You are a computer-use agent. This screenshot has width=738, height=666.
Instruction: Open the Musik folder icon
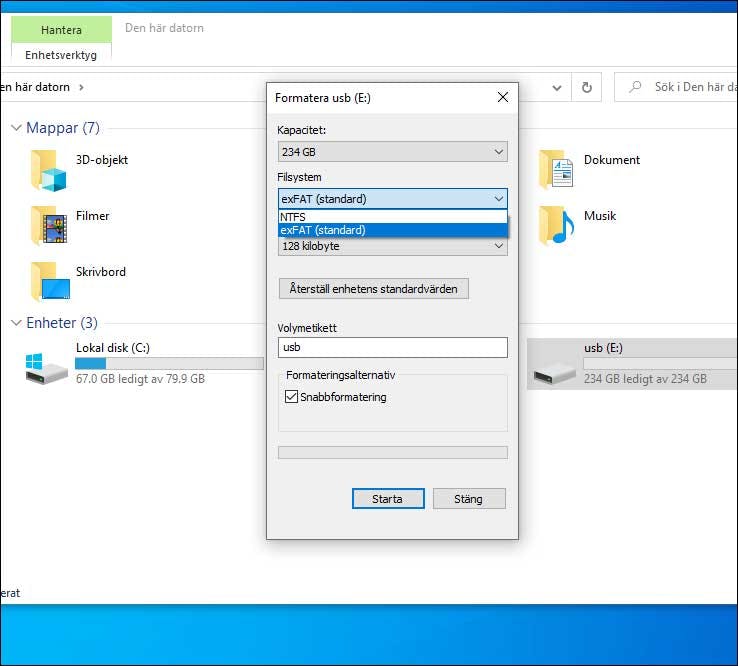[x=556, y=226]
